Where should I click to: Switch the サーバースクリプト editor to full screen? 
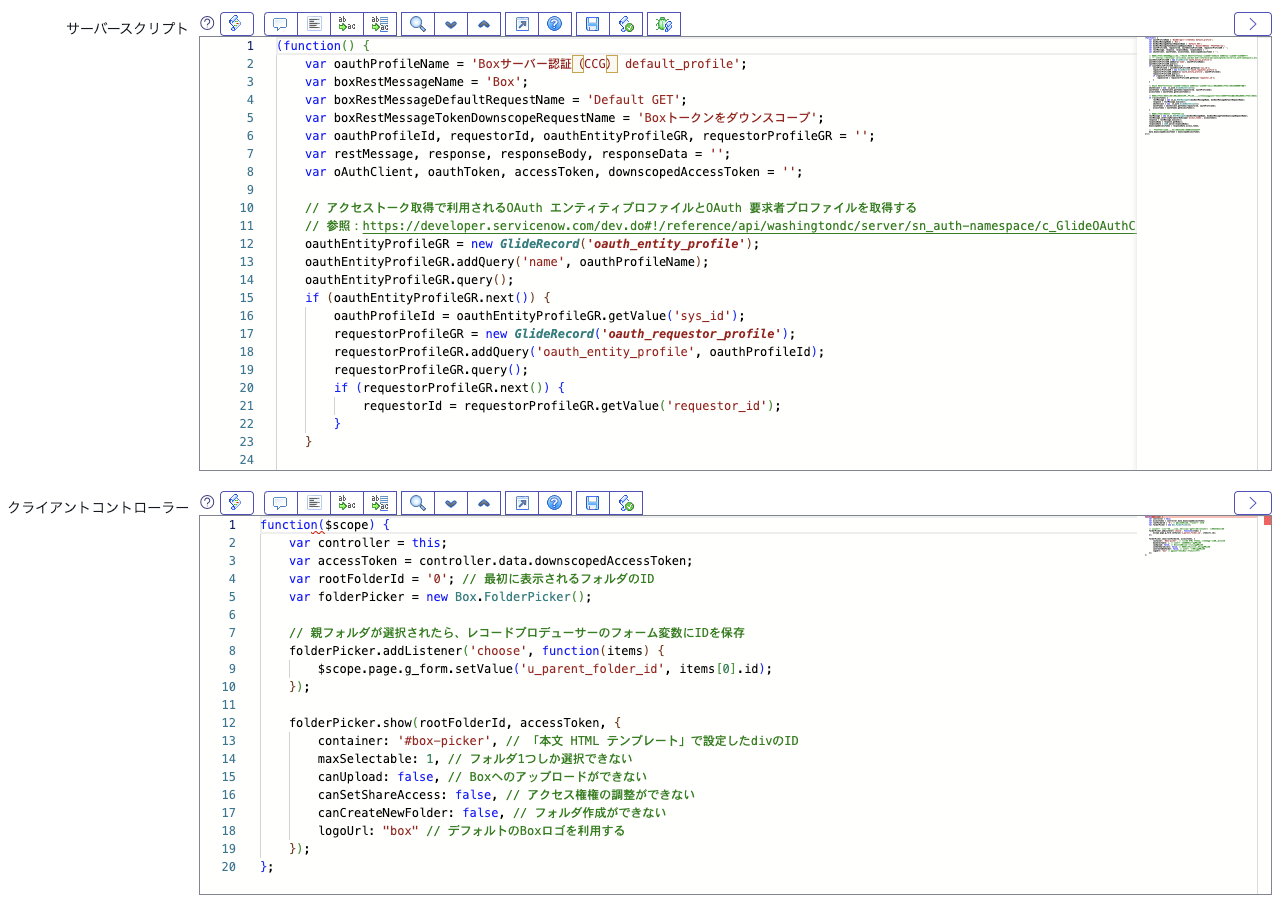tap(522, 24)
